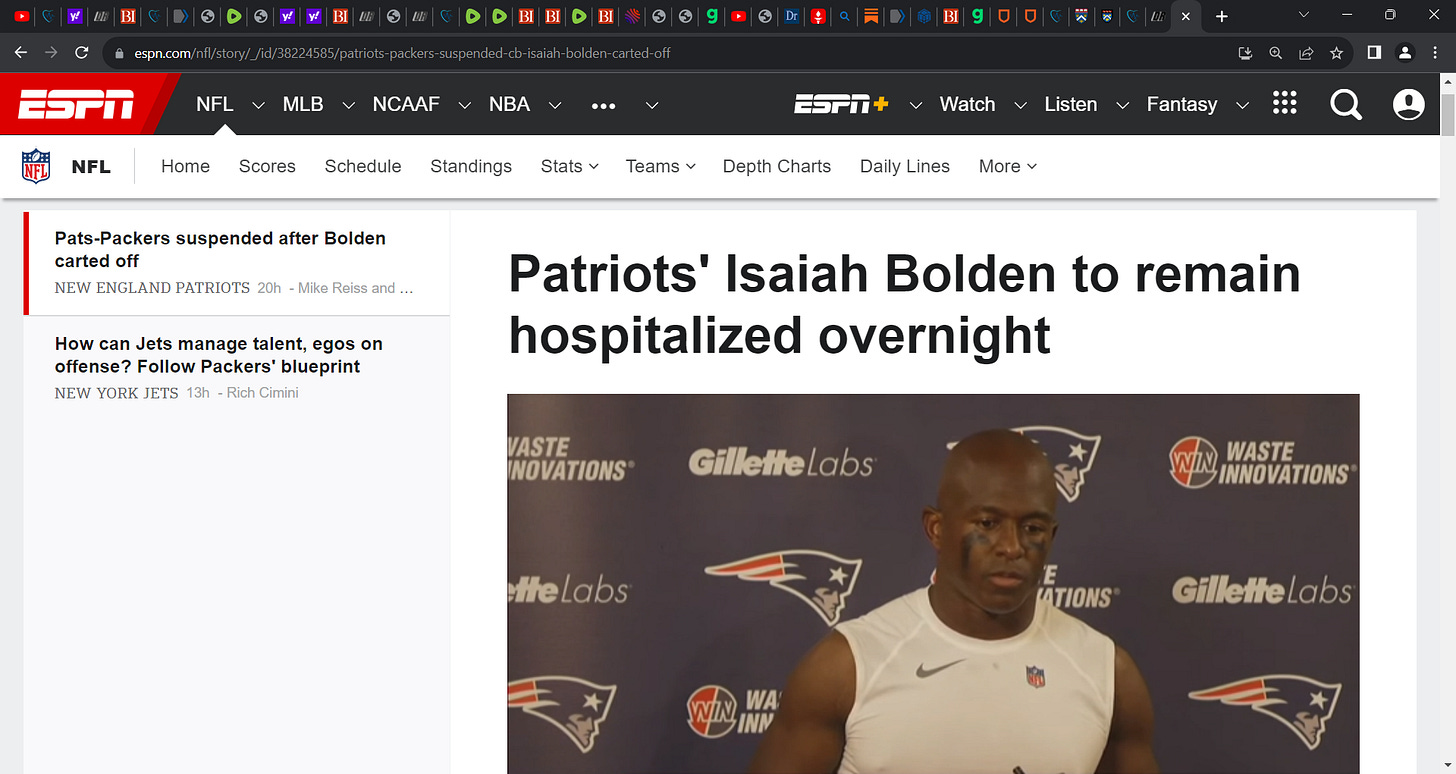Open the ••• more sports menu item
This screenshot has height=774, width=1456.
pos(604,105)
